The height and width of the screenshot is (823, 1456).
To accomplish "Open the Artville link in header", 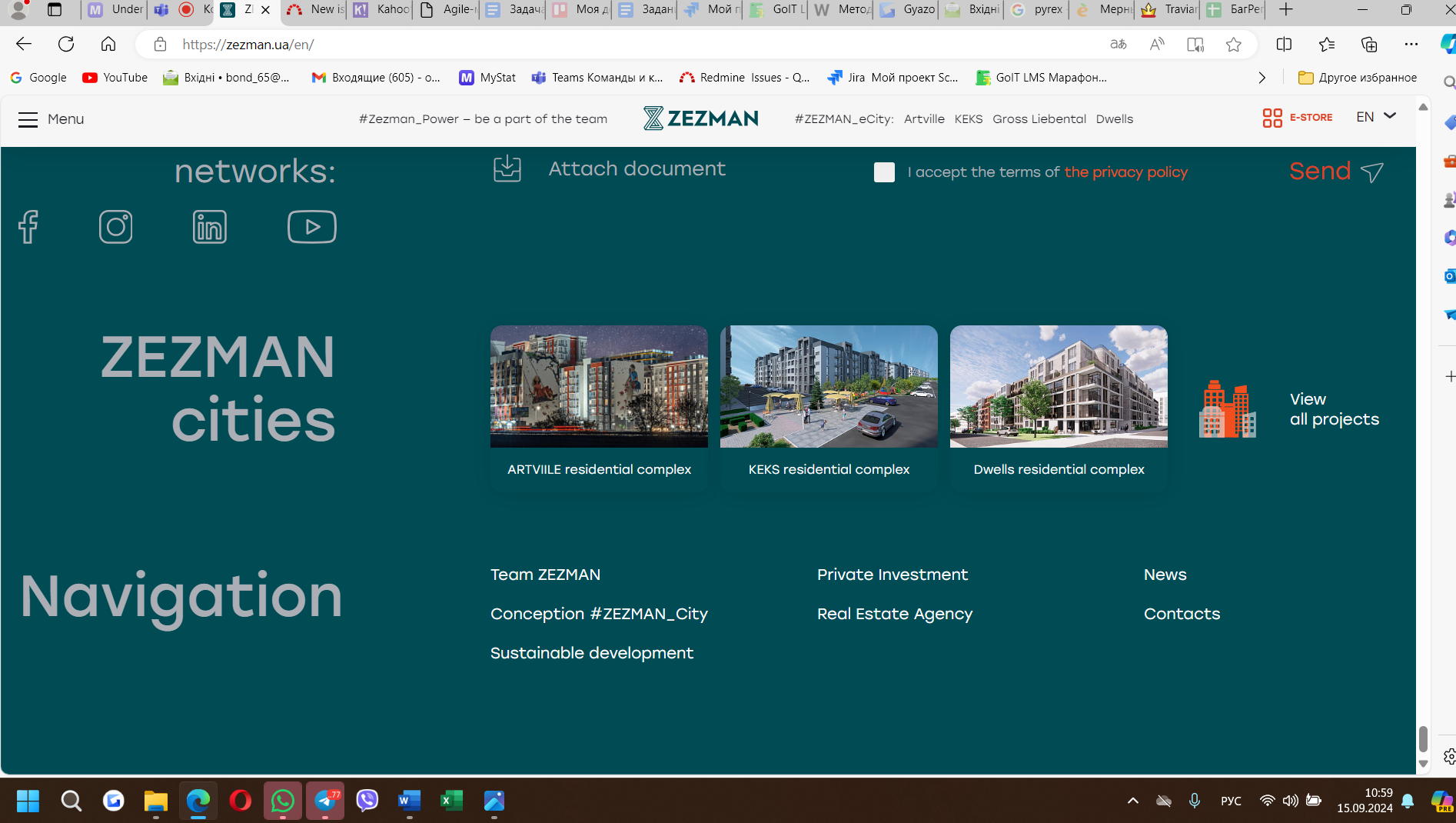I will point(923,119).
